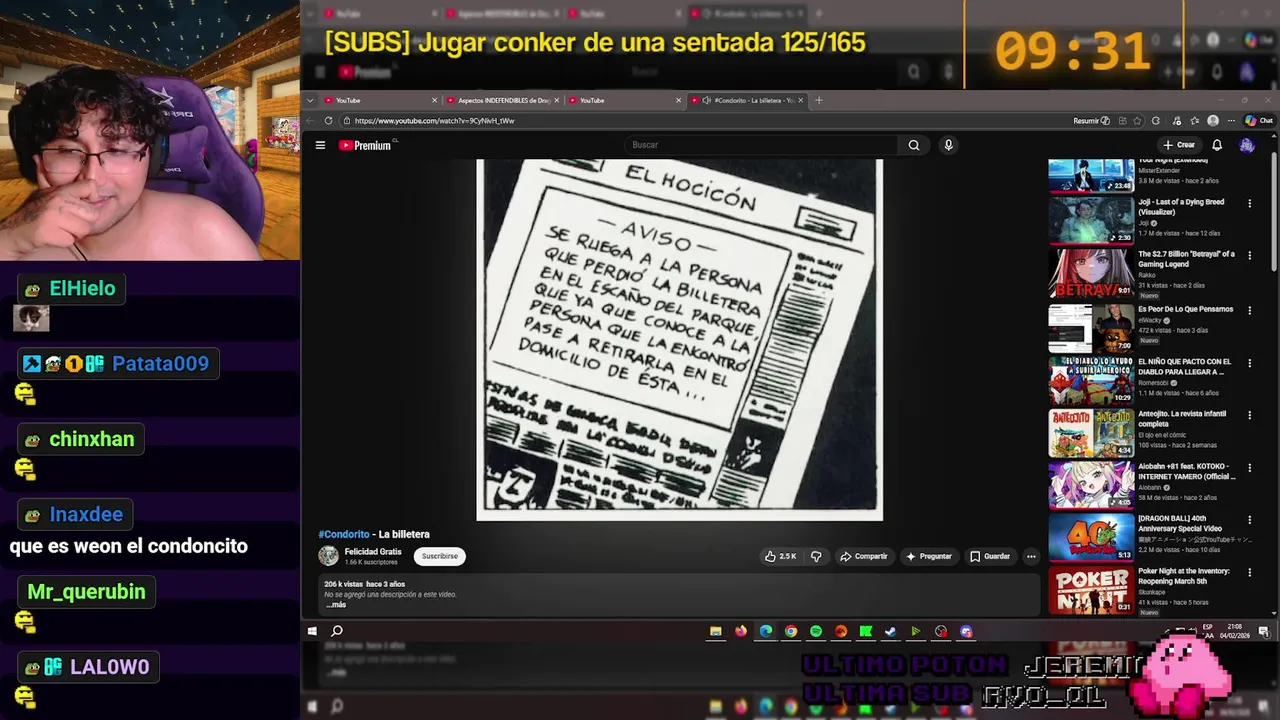Add page to favorites with the star icon
The width and height of the screenshot is (1280, 720).
click(1137, 121)
